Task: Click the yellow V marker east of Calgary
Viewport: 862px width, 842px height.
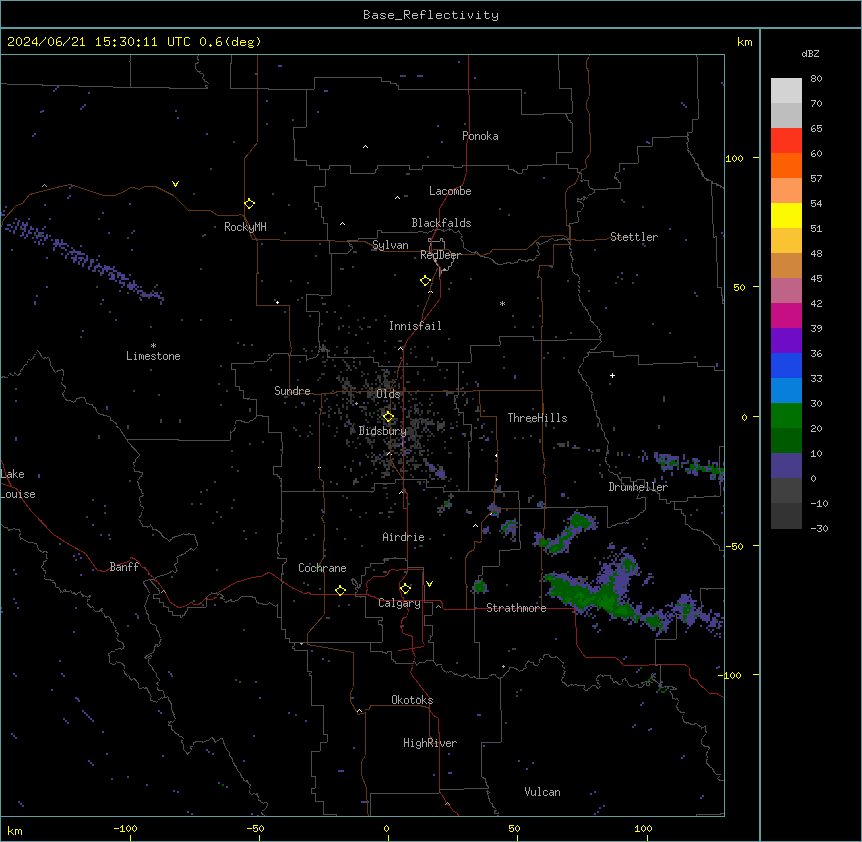Action: 429,584
